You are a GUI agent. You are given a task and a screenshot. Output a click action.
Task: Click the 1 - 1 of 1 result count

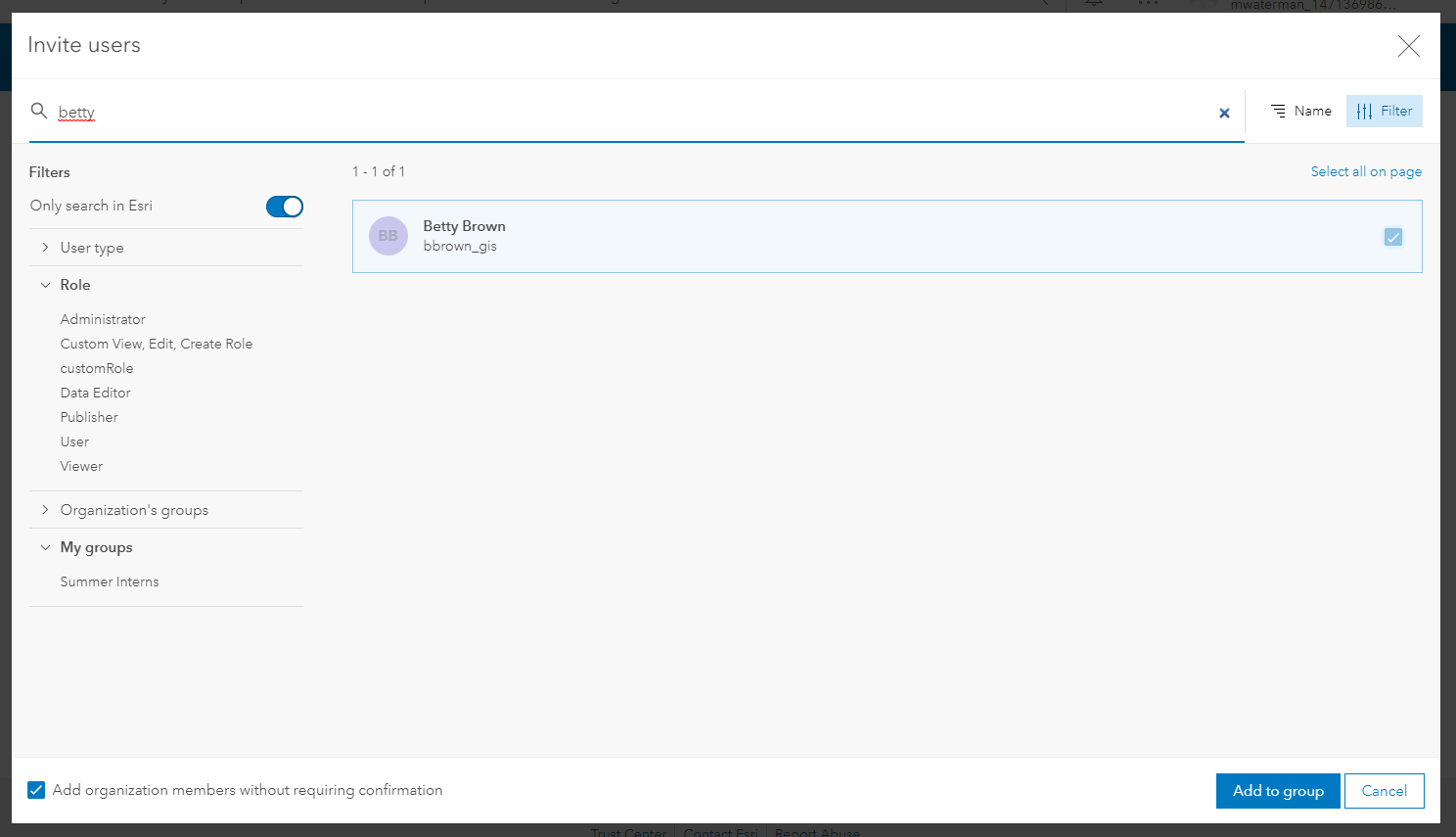(379, 171)
